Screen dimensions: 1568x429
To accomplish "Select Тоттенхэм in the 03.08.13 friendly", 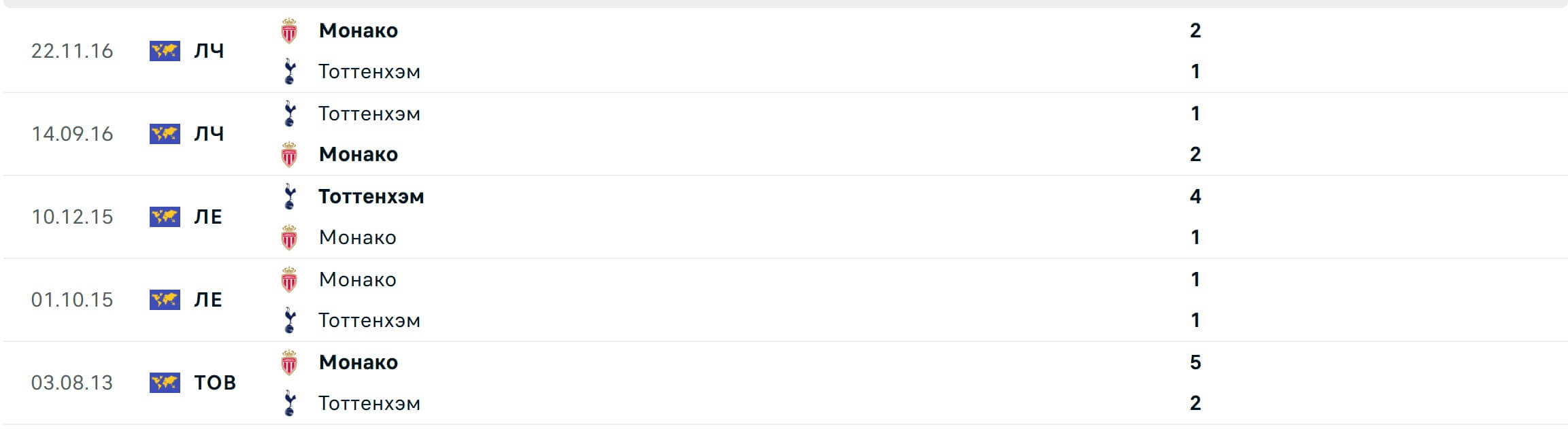I will coord(369,403).
